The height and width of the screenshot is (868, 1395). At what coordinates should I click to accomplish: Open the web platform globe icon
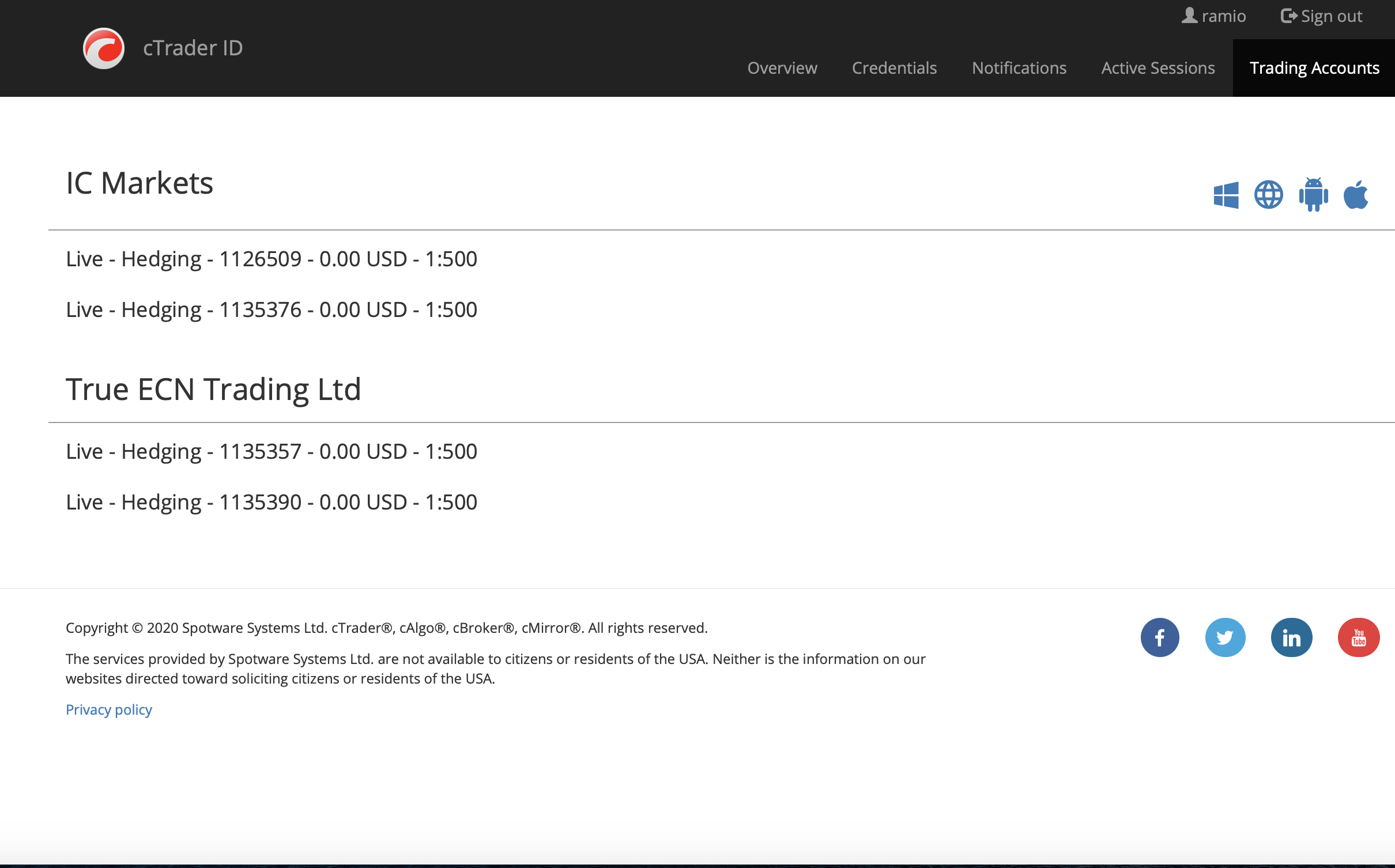(x=1268, y=195)
